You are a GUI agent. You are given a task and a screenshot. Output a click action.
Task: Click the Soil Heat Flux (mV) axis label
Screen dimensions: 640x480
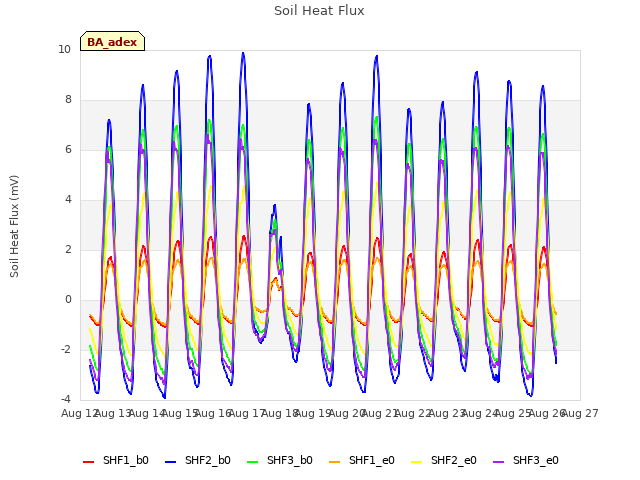click(14, 226)
